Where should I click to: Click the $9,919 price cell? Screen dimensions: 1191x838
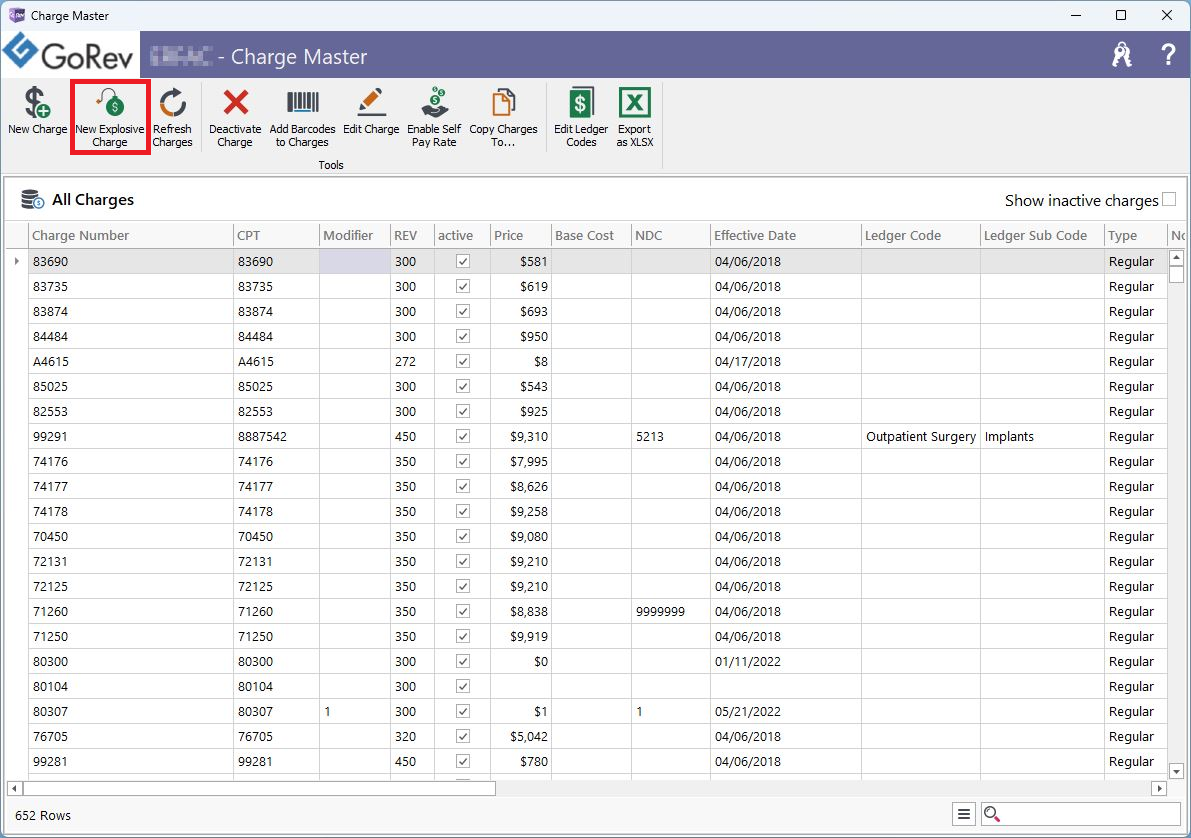point(520,637)
